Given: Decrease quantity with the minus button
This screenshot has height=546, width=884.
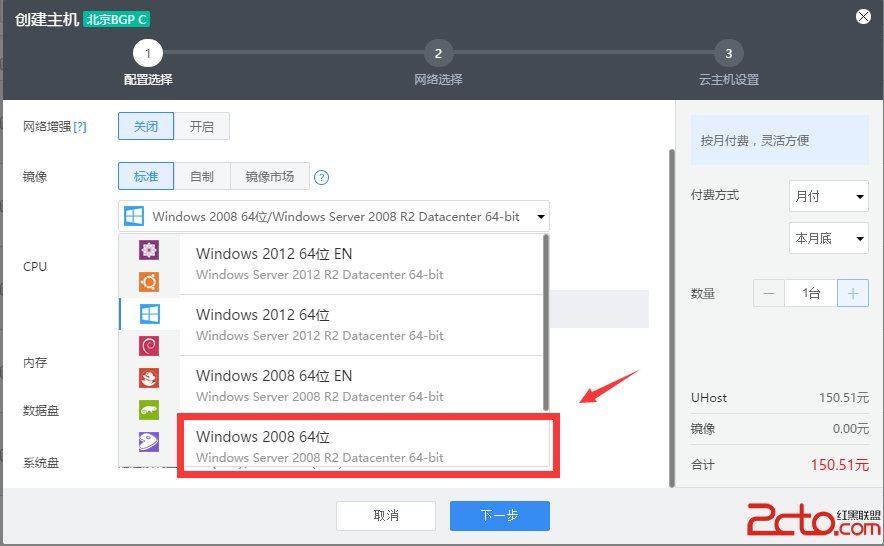Looking at the screenshot, I should point(768,293).
